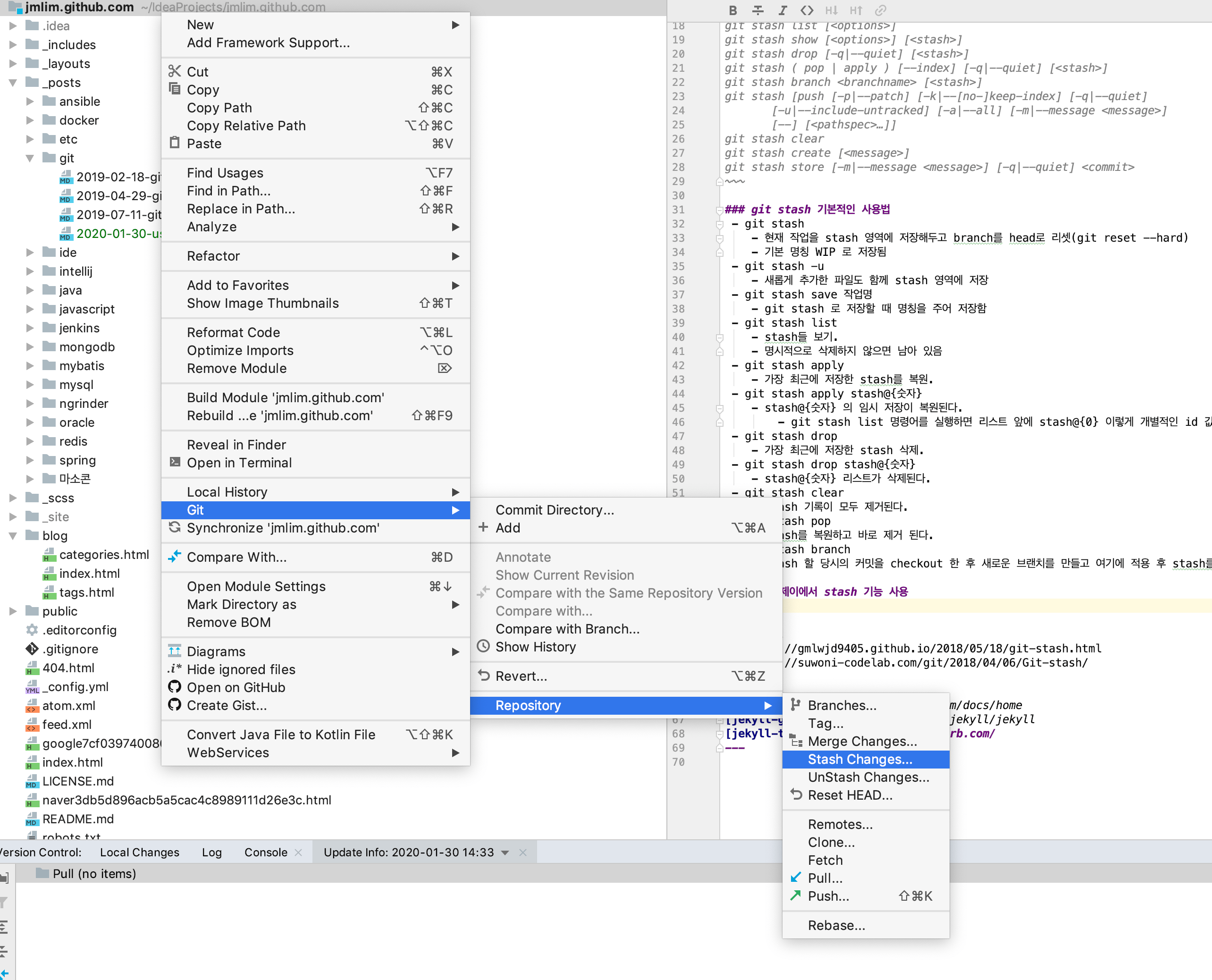Click the Bold formatting icon
This screenshot has width=1212, height=980.
tap(732, 10)
